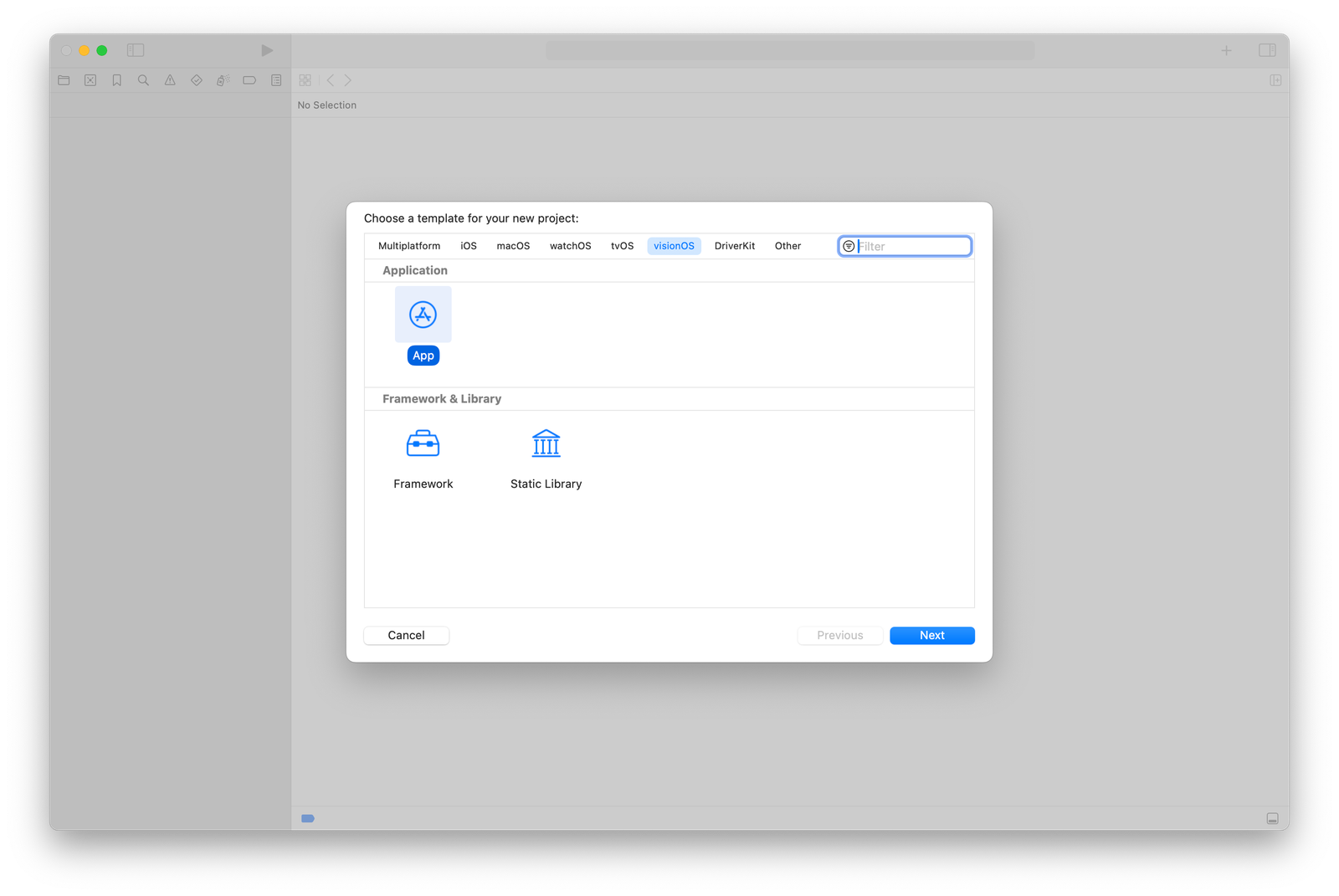The width and height of the screenshot is (1339, 896).
Task: Select the Multiplatform template category
Action: pos(408,245)
